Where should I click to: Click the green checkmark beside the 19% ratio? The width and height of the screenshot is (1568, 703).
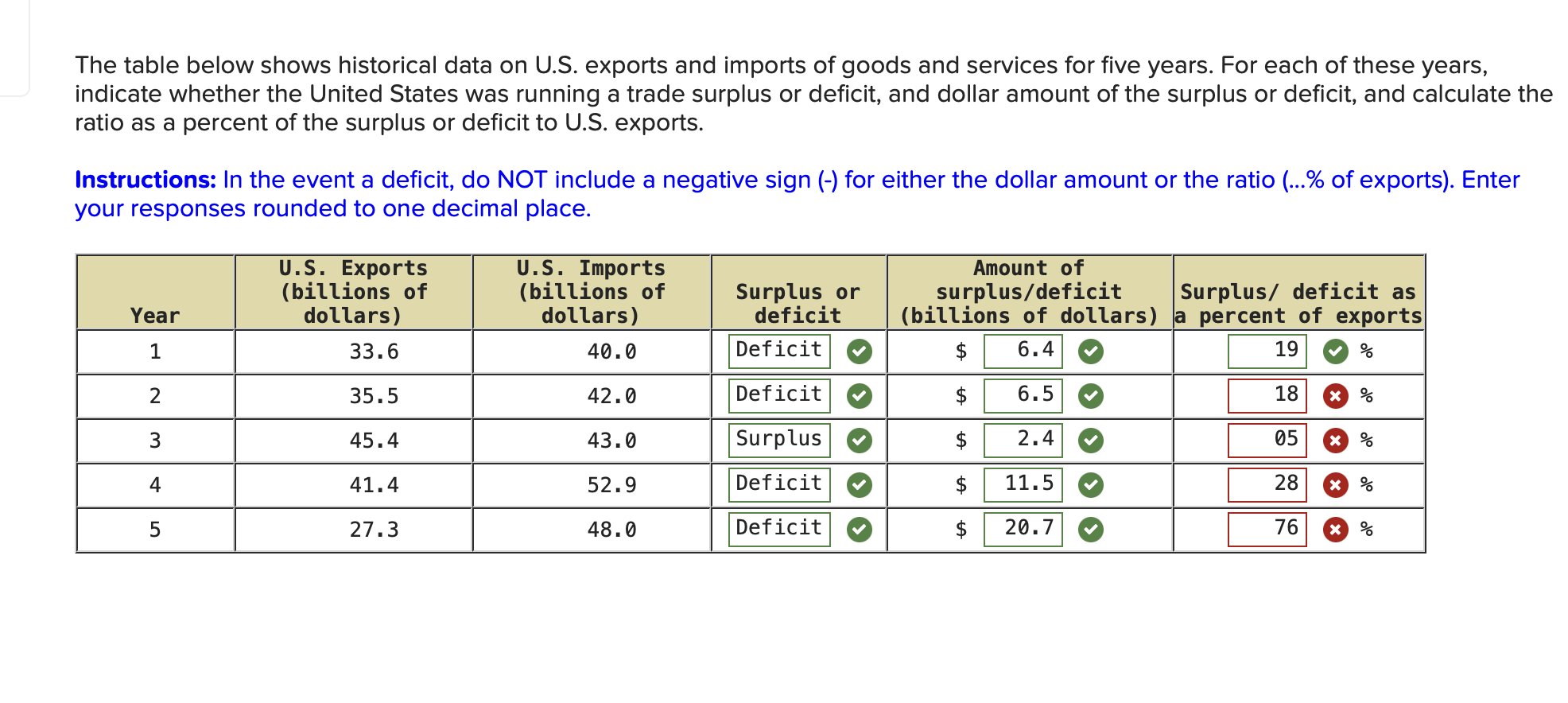[x=1334, y=351]
